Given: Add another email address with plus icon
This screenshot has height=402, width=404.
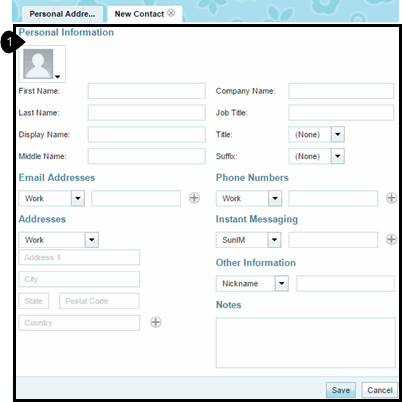Looking at the screenshot, I should coord(194,198).
